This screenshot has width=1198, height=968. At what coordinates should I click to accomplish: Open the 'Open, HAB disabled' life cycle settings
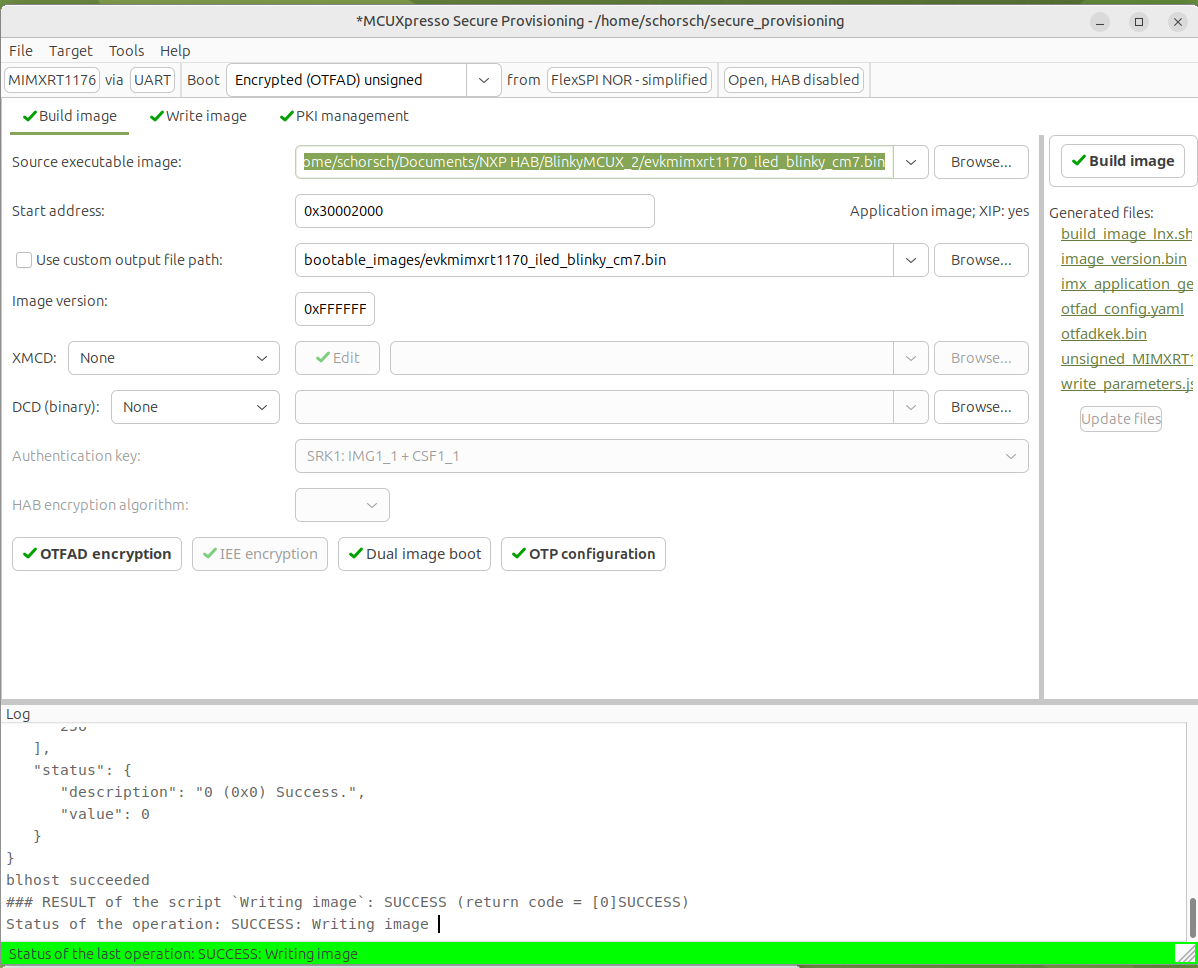coord(793,79)
